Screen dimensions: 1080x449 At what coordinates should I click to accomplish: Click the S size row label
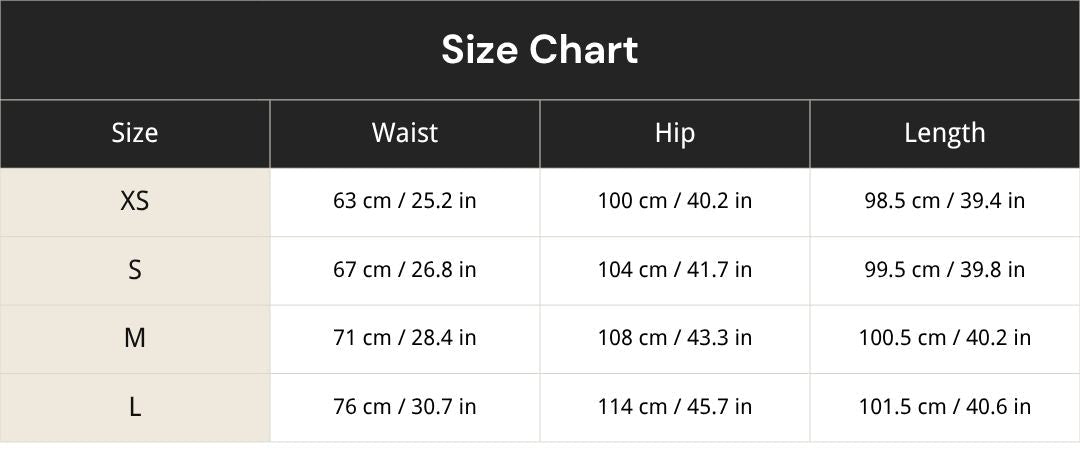pos(135,271)
